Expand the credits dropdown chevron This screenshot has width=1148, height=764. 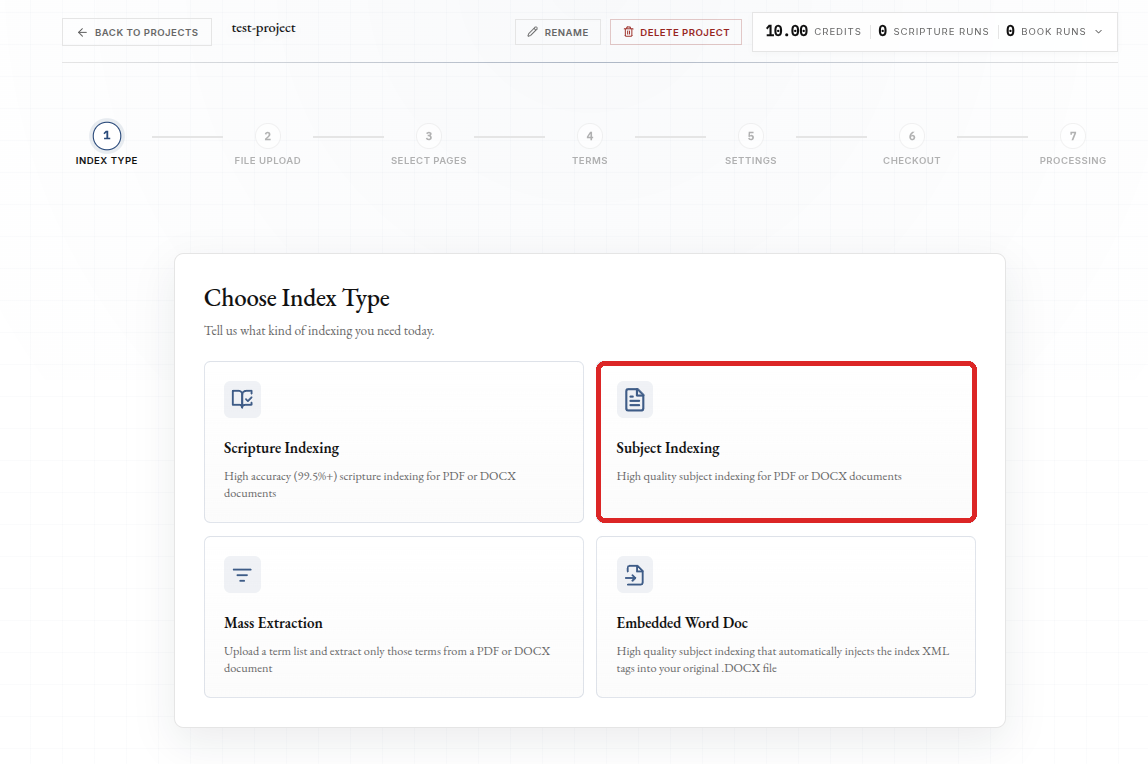[x=1098, y=31]
